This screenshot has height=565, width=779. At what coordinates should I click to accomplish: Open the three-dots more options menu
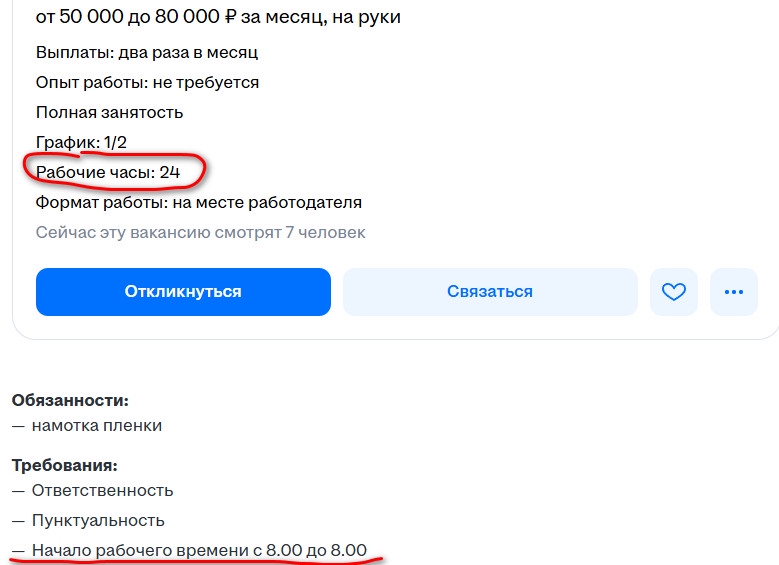pyautogui.click(x=734, y=292)
